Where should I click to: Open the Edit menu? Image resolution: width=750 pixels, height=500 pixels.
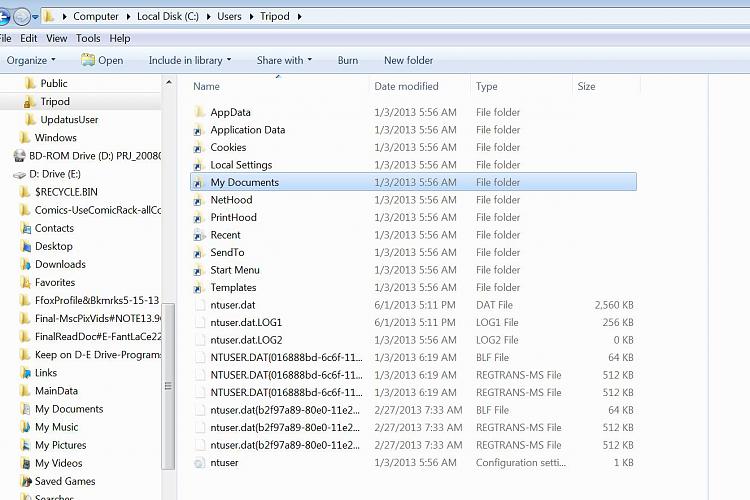pos(29,38)
